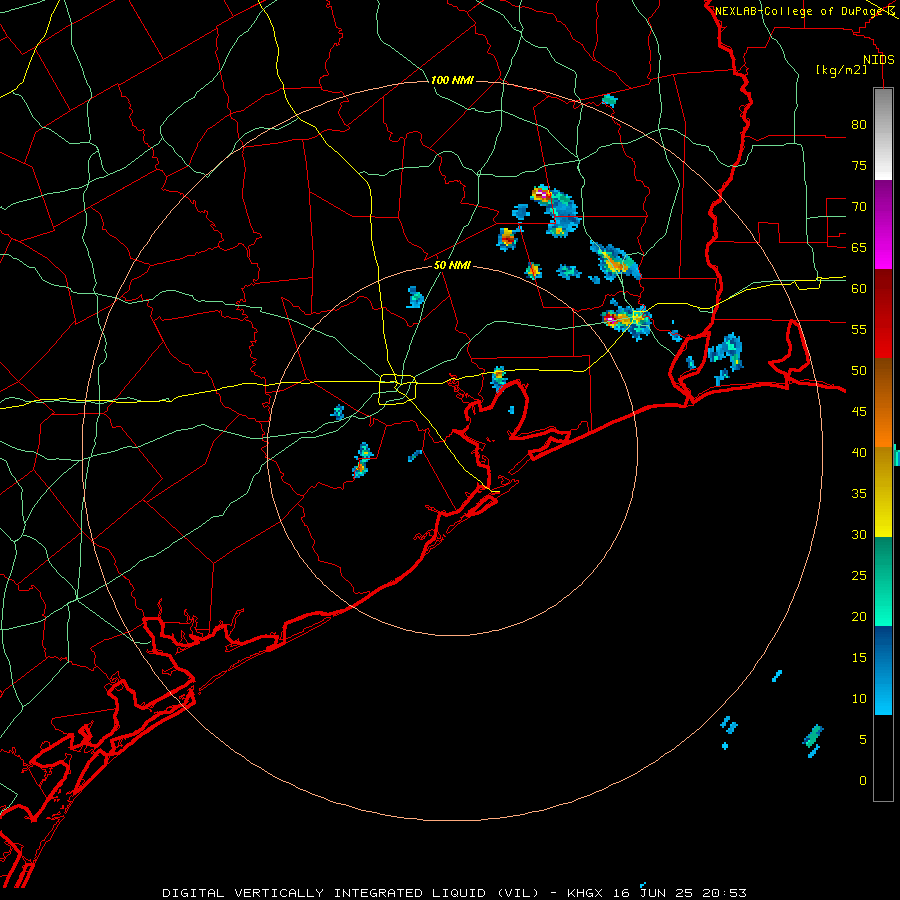The image size is (900, 900).
Task: Click the scale value 25
Action: (859, 575)
